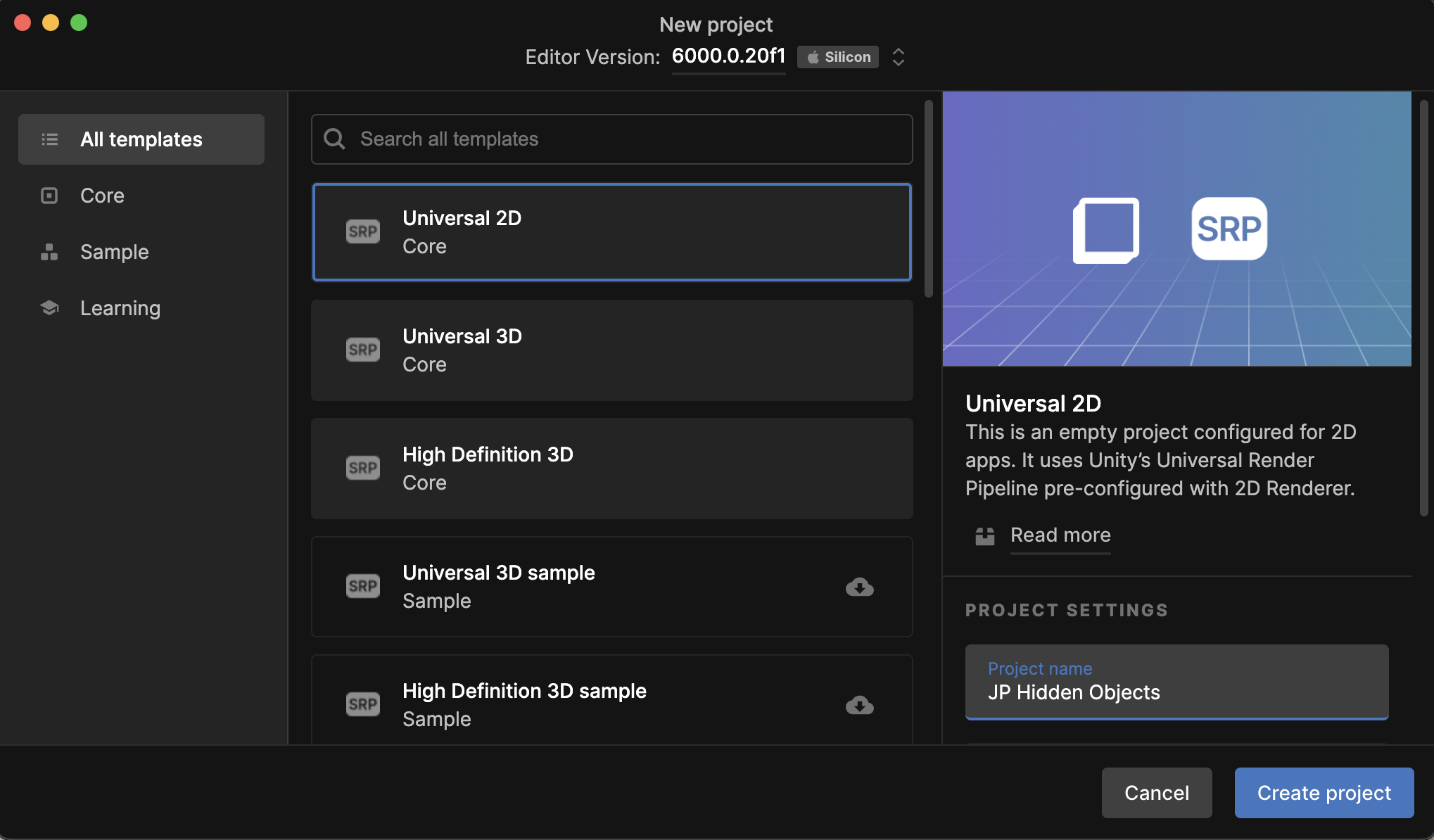Viewport: 1434px width, 840px height.
Task: Click the green fullscreen window button
Action: (x=79, y=23)
